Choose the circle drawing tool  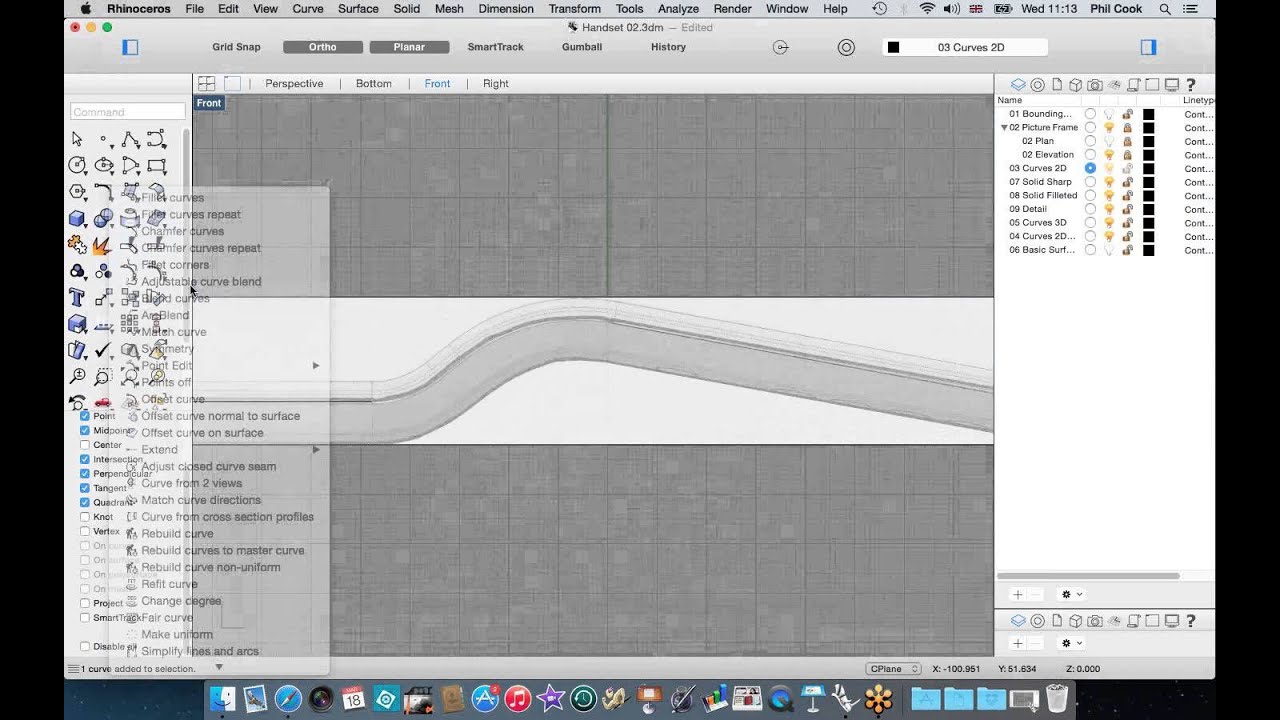(x=77, y=165)
